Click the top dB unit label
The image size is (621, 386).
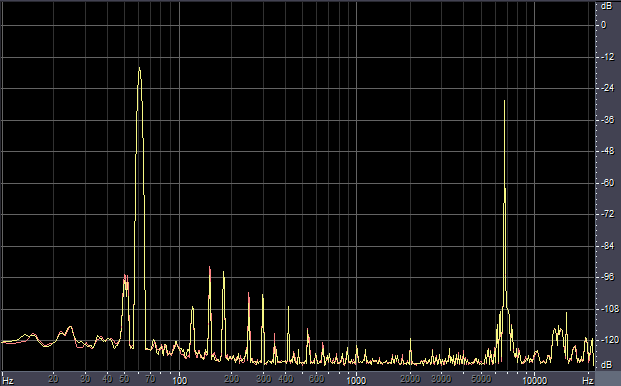click(x=606, y=6)
